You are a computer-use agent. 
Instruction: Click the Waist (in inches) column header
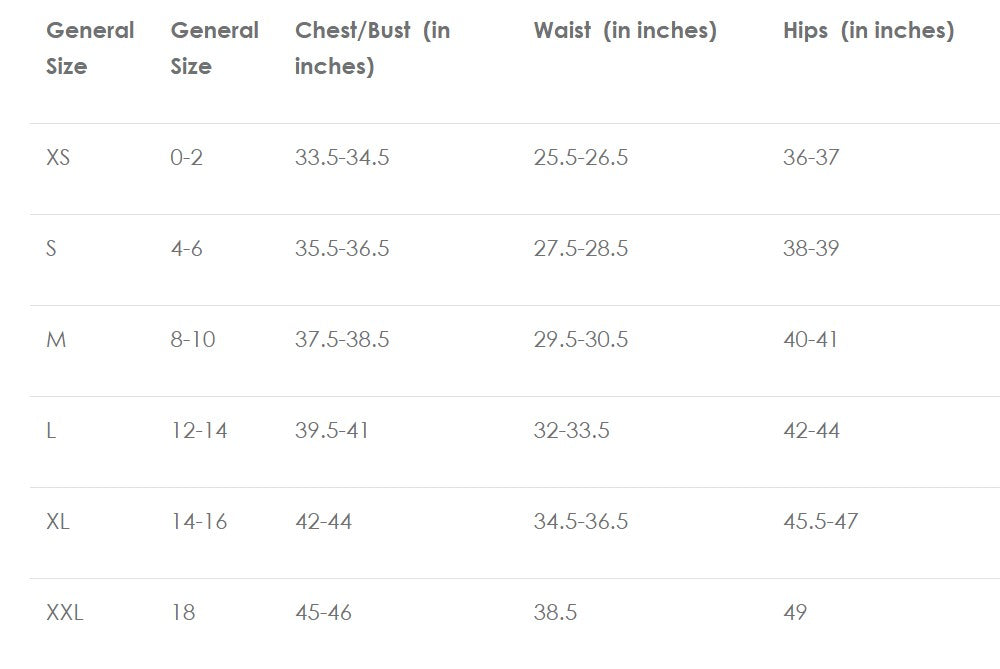coord(625,31)
